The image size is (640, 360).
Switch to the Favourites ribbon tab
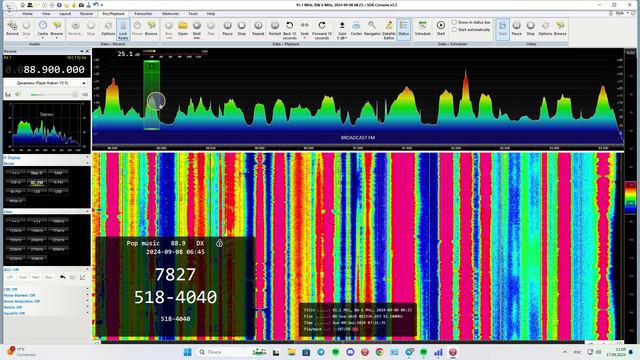click(143, 13)
